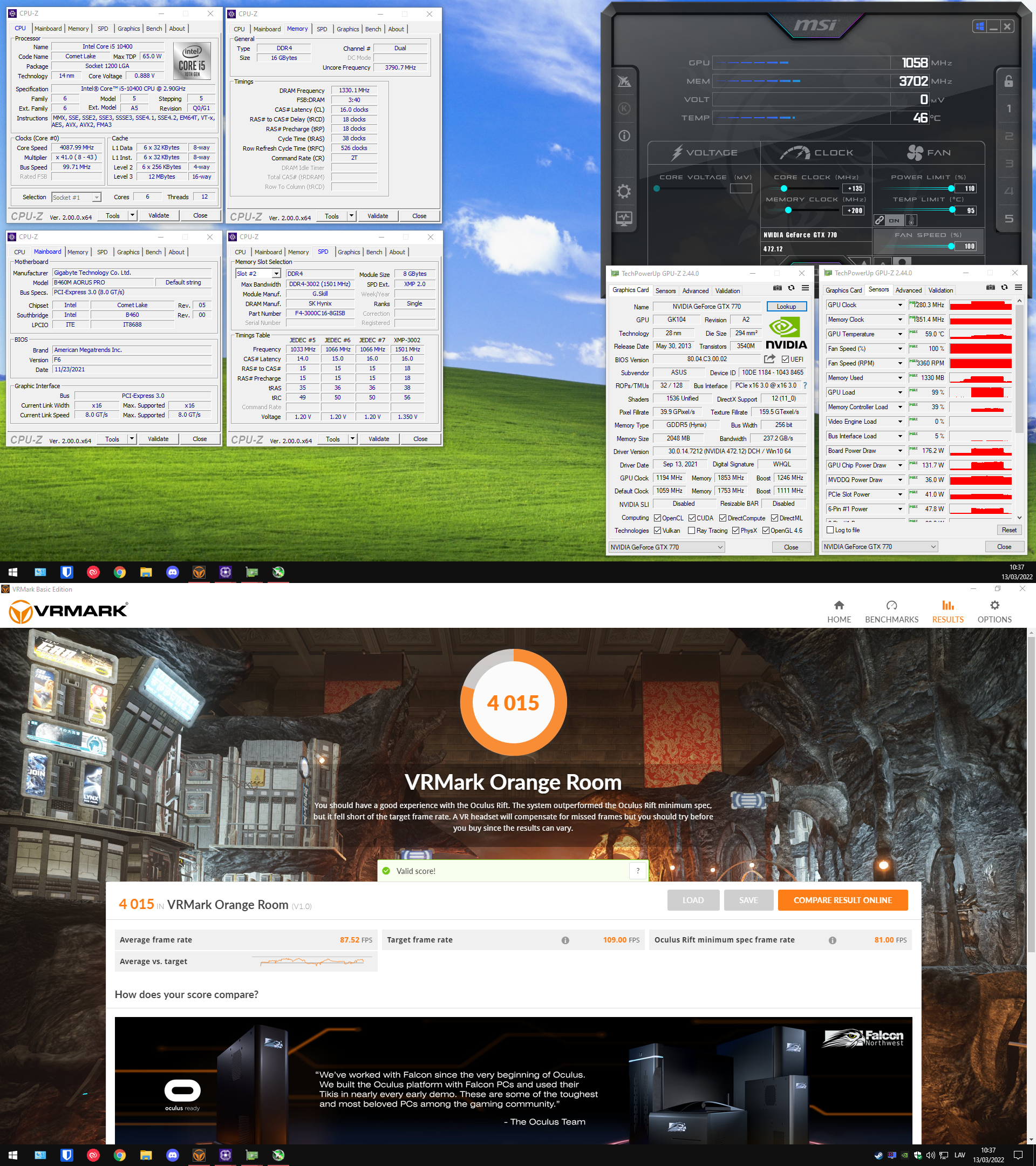Open the information icon in MSI Afterburner
Screen dimensions: 1036x1166
624,136
